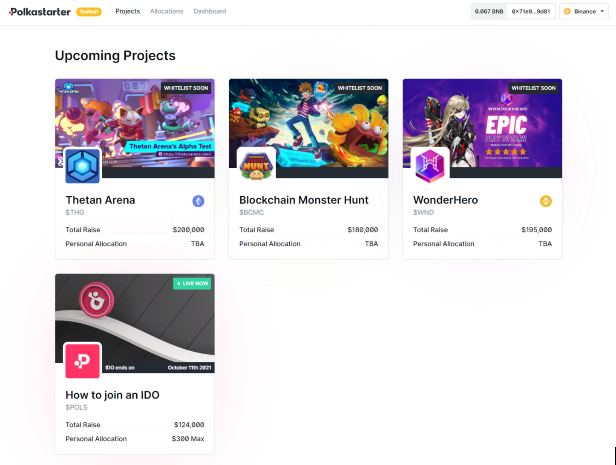Open the Thetan Arena project title
Screen dimensions: 616x465
pos(100,200)
